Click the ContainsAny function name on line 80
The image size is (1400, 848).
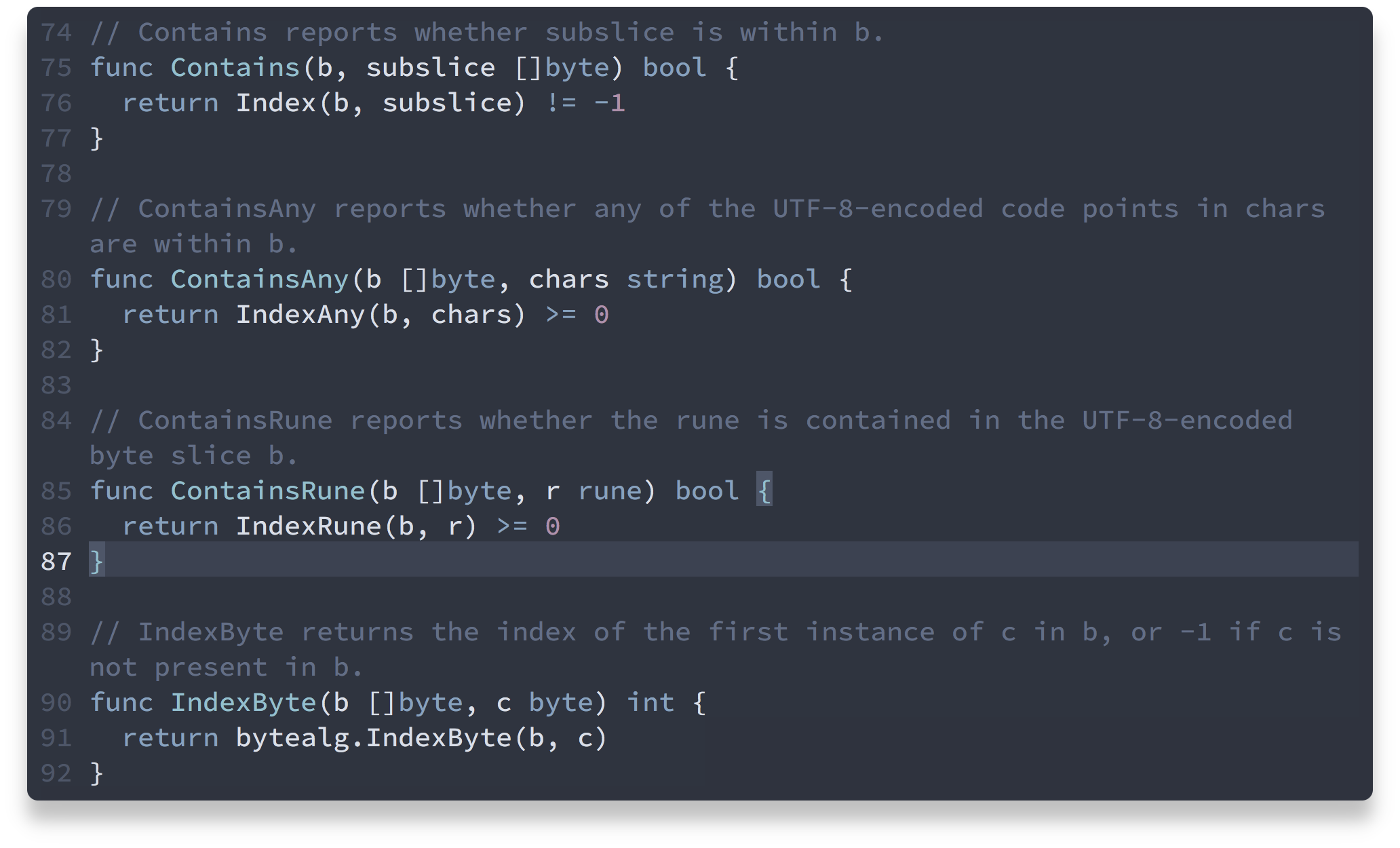click(259, 279)
